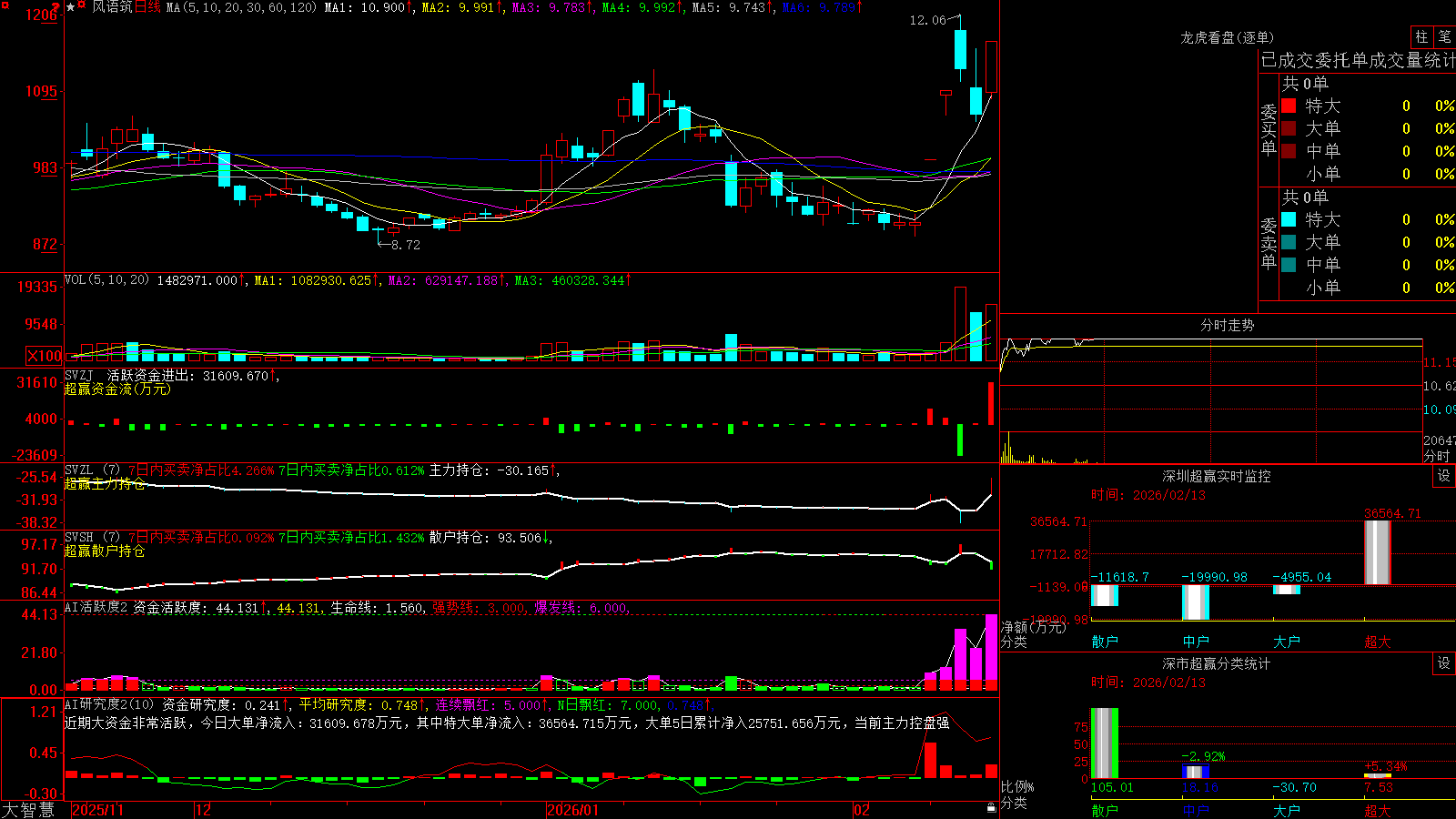Click the 资金活跃度: 44.131 value

tap(200, 607)
